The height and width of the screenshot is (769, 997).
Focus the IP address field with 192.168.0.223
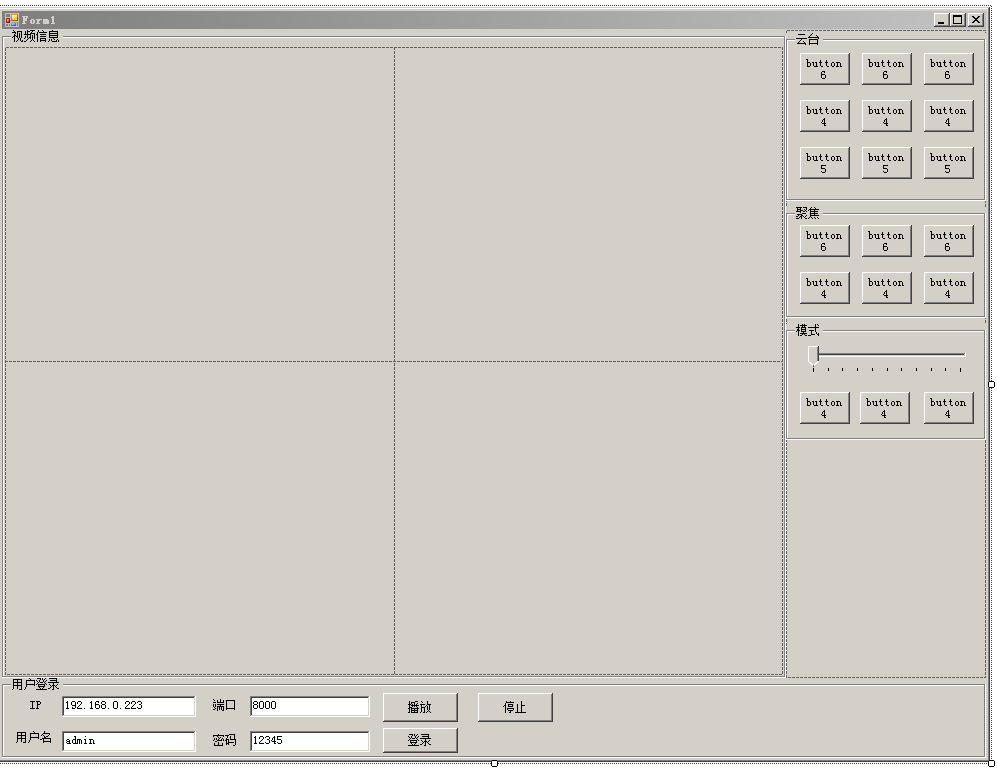(x=128, y=706)
